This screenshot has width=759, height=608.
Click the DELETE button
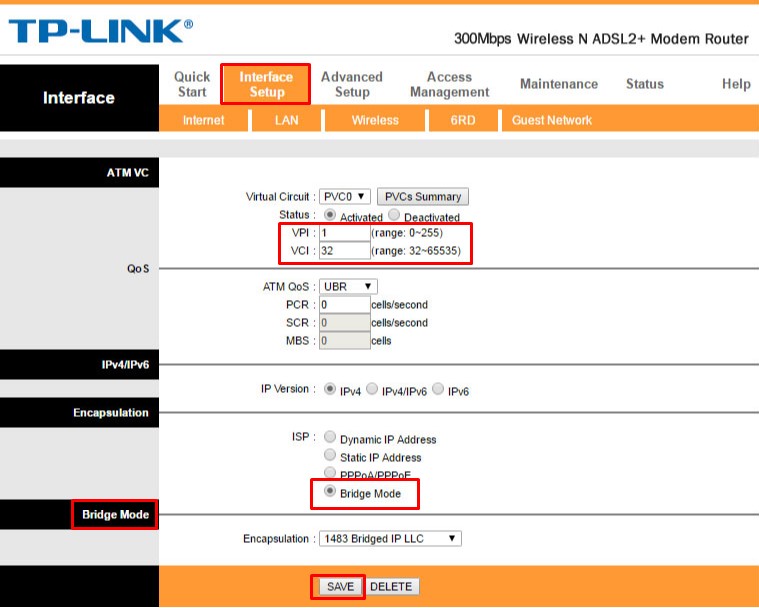coord(391,587)
